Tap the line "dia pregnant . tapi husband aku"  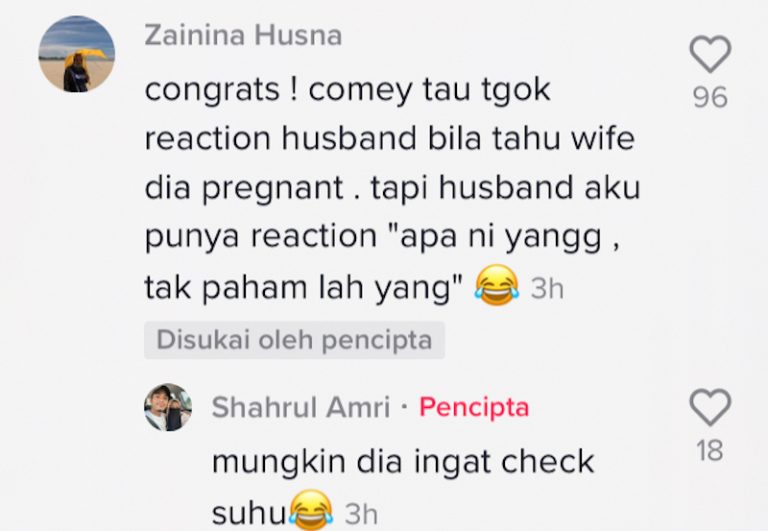point(393,188)
